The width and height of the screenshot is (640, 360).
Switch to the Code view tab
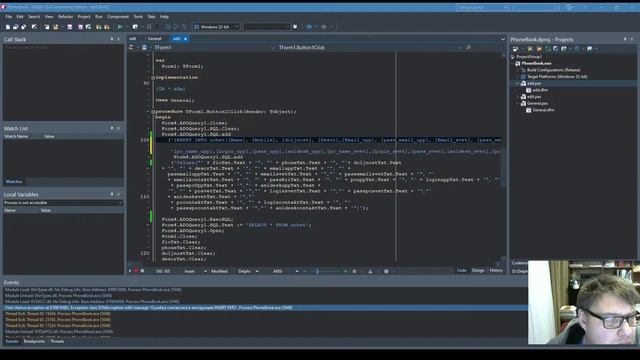click(462, 270)
